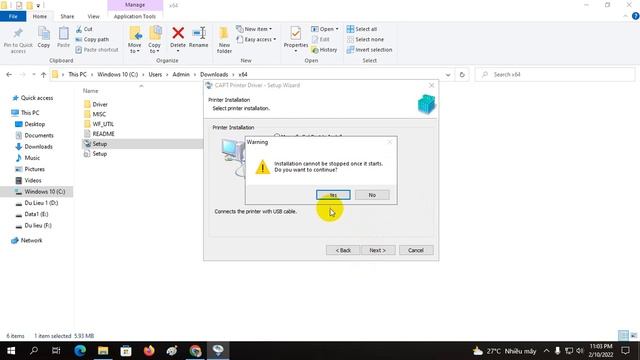Go back in the Setup Wizard
The height and width of the screenshot is (360, 640).
click(x=343, y=250)
